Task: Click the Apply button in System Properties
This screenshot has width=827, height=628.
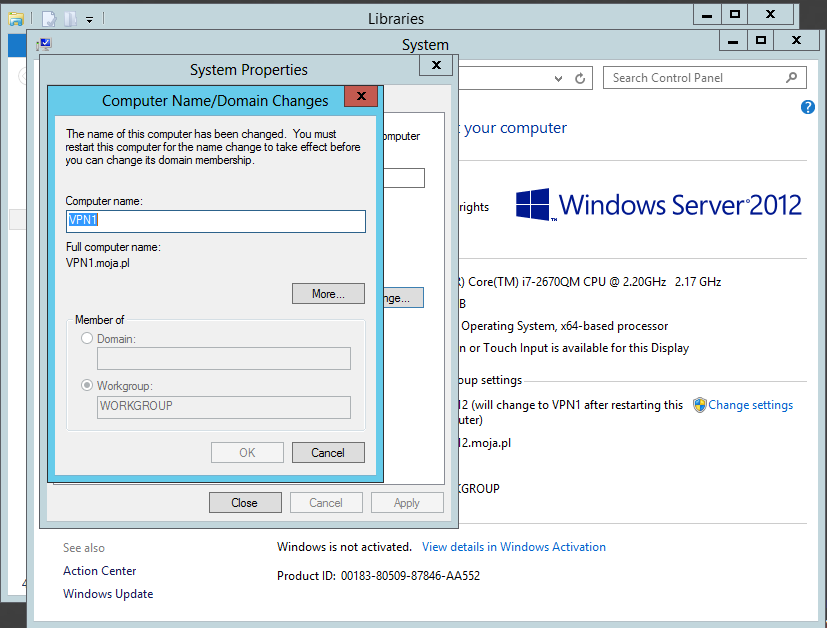Action: point(407,503)
